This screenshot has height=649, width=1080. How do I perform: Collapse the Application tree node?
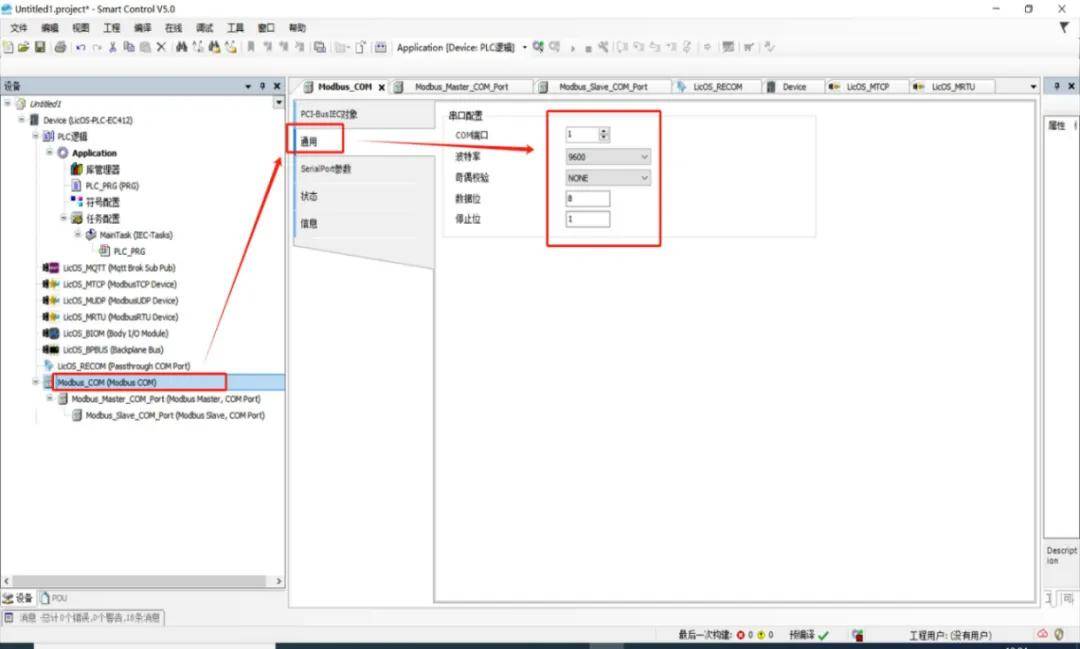50,153
